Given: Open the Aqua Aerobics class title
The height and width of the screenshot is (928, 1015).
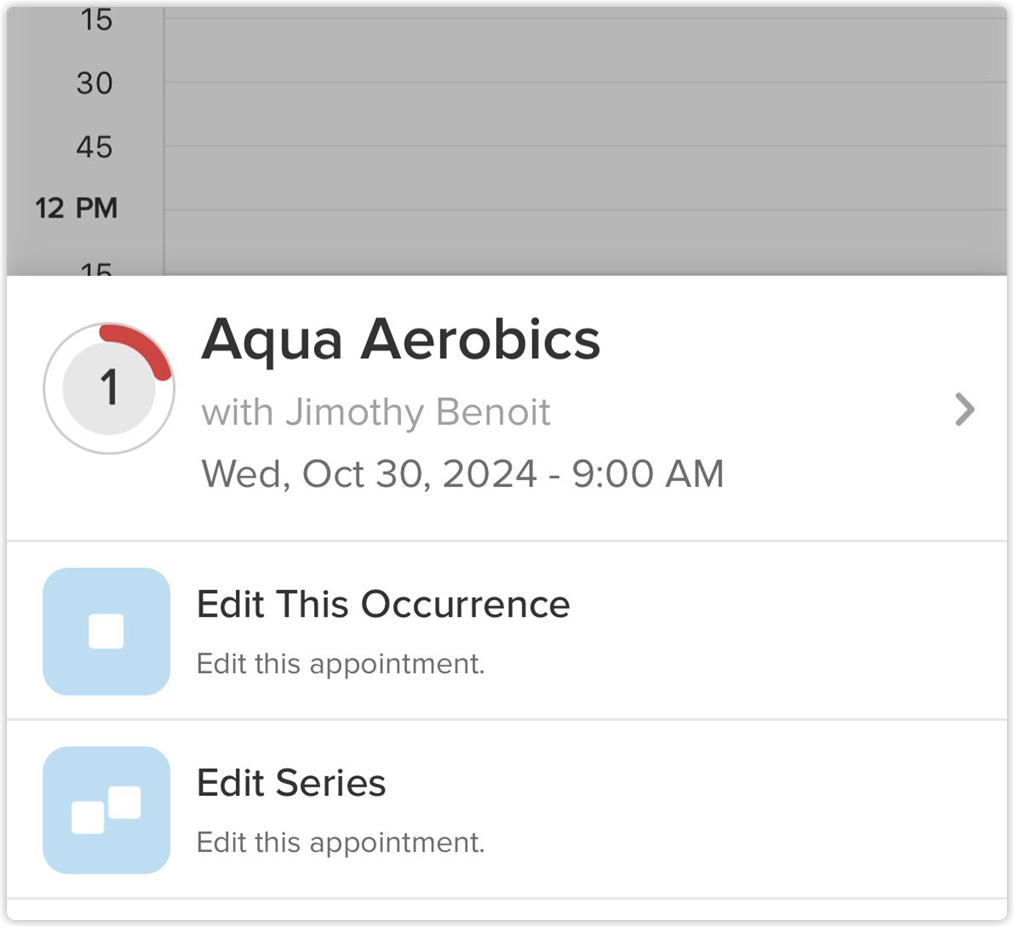Looking at the screenshot, I should coord(401,340).
